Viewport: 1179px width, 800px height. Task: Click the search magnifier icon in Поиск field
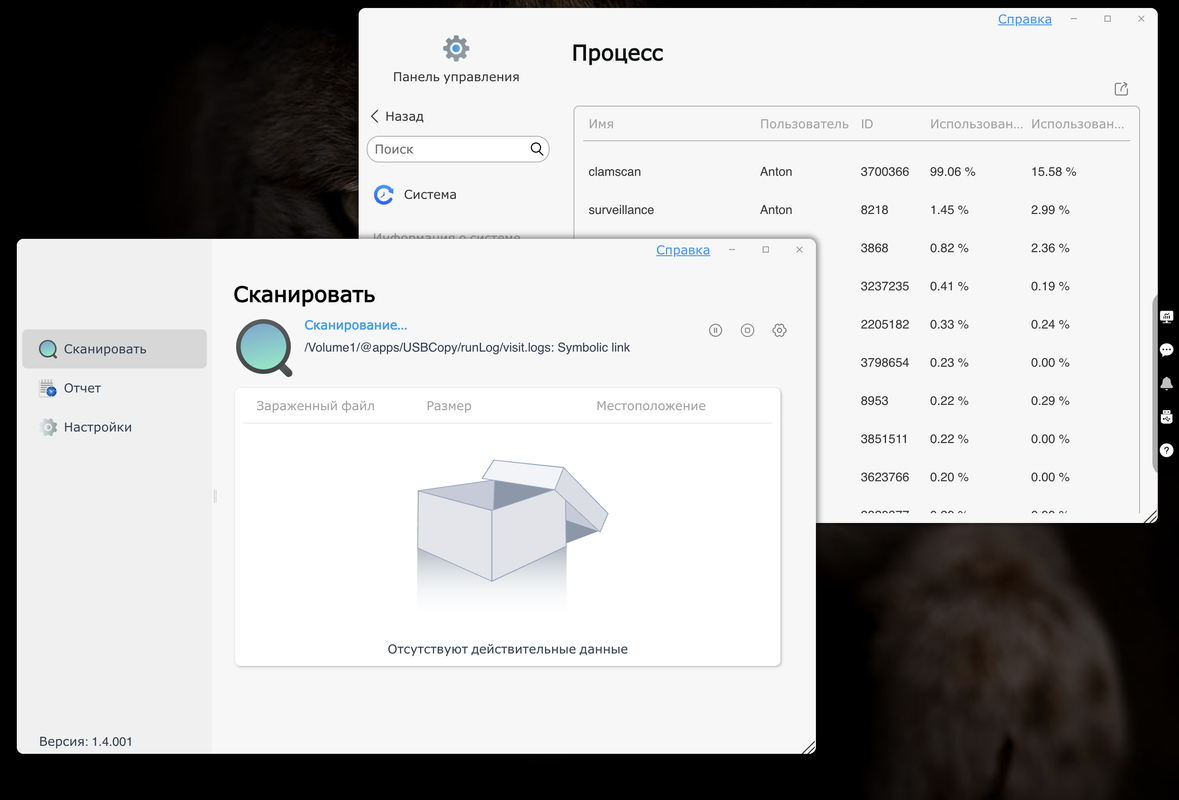[537, 149]
